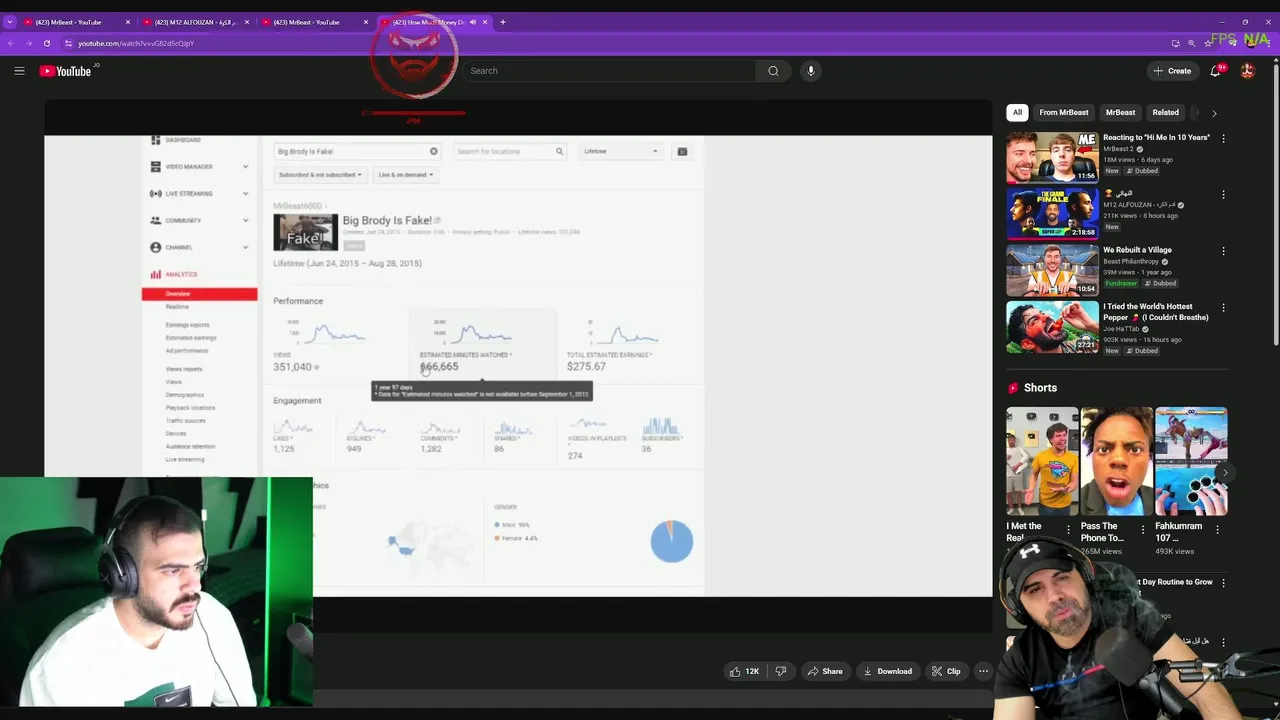Open We Rebuilt a Village thumbnail
Image resolution: width=1280 pixels, height=720 pixels.
click(1052, 270)
